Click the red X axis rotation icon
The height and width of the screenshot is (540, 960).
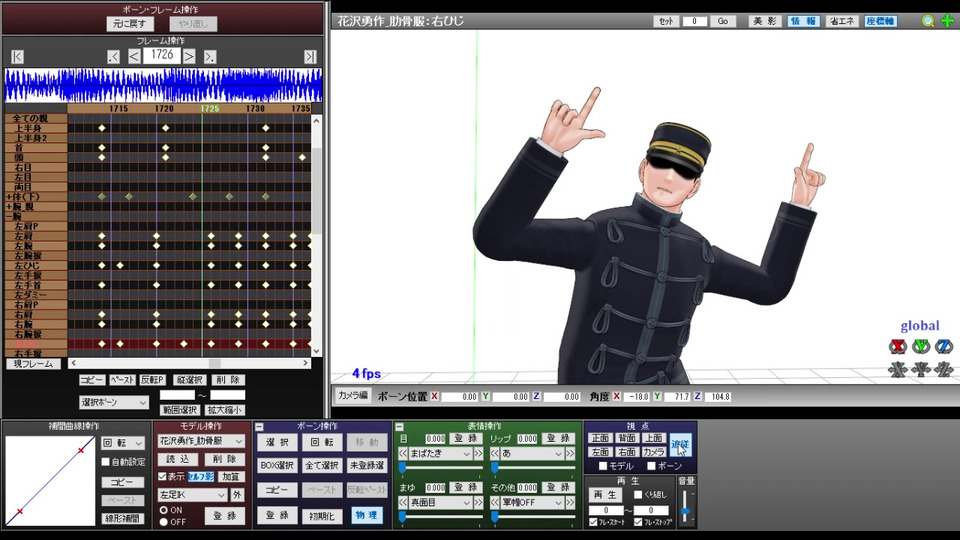click(x=897, y=347)
